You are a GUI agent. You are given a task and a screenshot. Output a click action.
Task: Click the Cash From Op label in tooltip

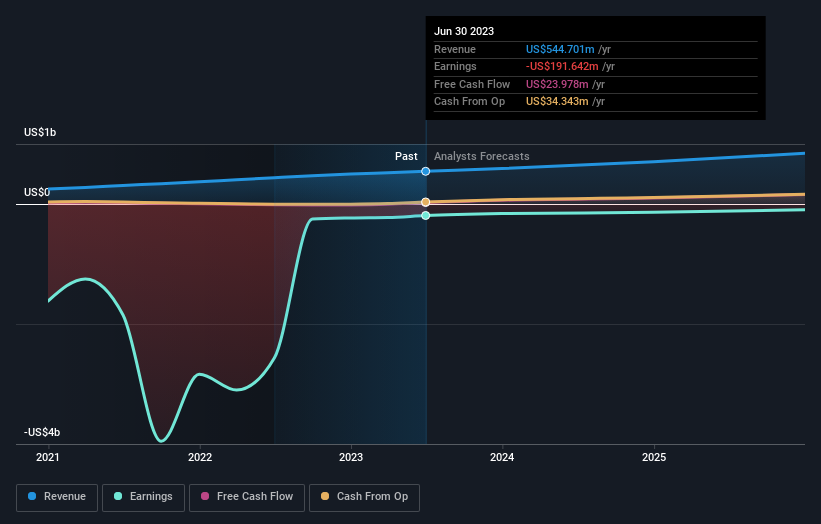[x=470, y=102]
